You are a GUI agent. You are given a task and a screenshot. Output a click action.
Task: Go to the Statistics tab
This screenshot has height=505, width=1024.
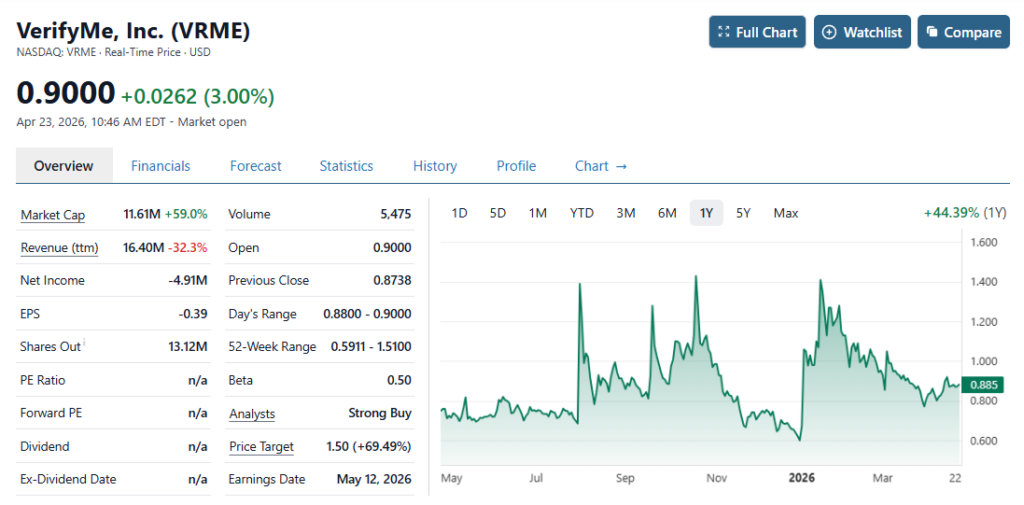pos(346,166)
